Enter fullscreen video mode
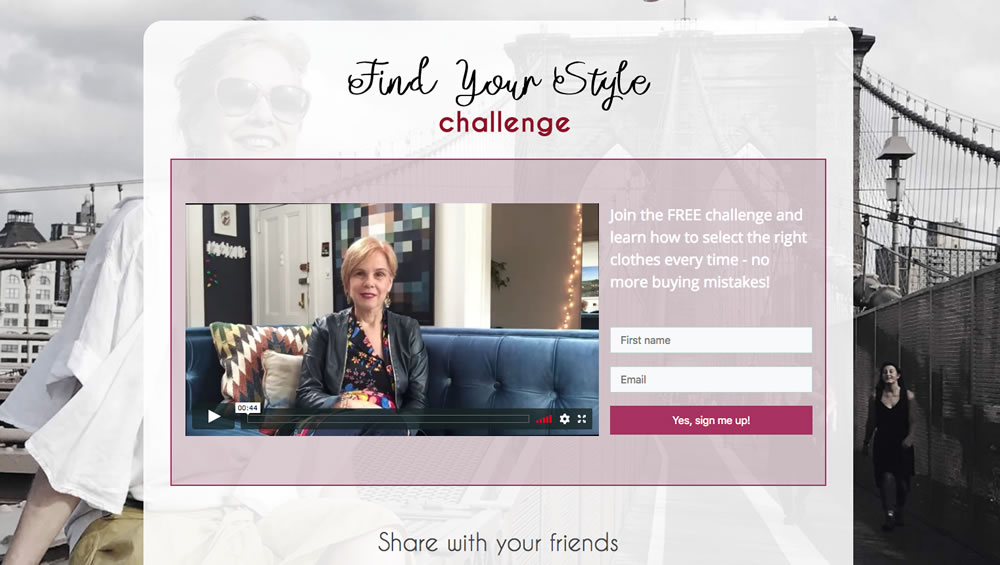The width and height of the screenshot is (1000, 565). pos(582,419)
